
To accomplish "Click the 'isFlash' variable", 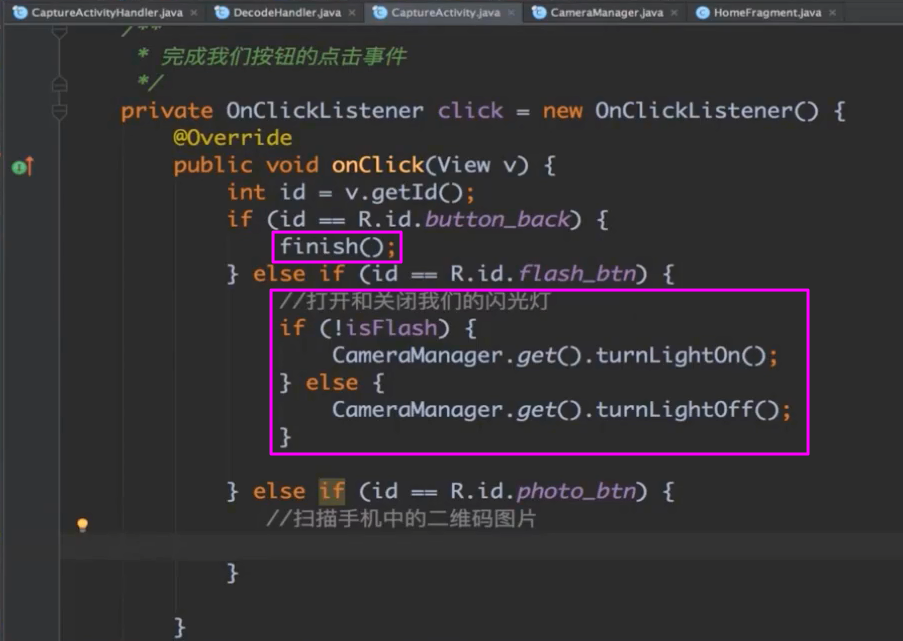I will [x=392, y=328].
